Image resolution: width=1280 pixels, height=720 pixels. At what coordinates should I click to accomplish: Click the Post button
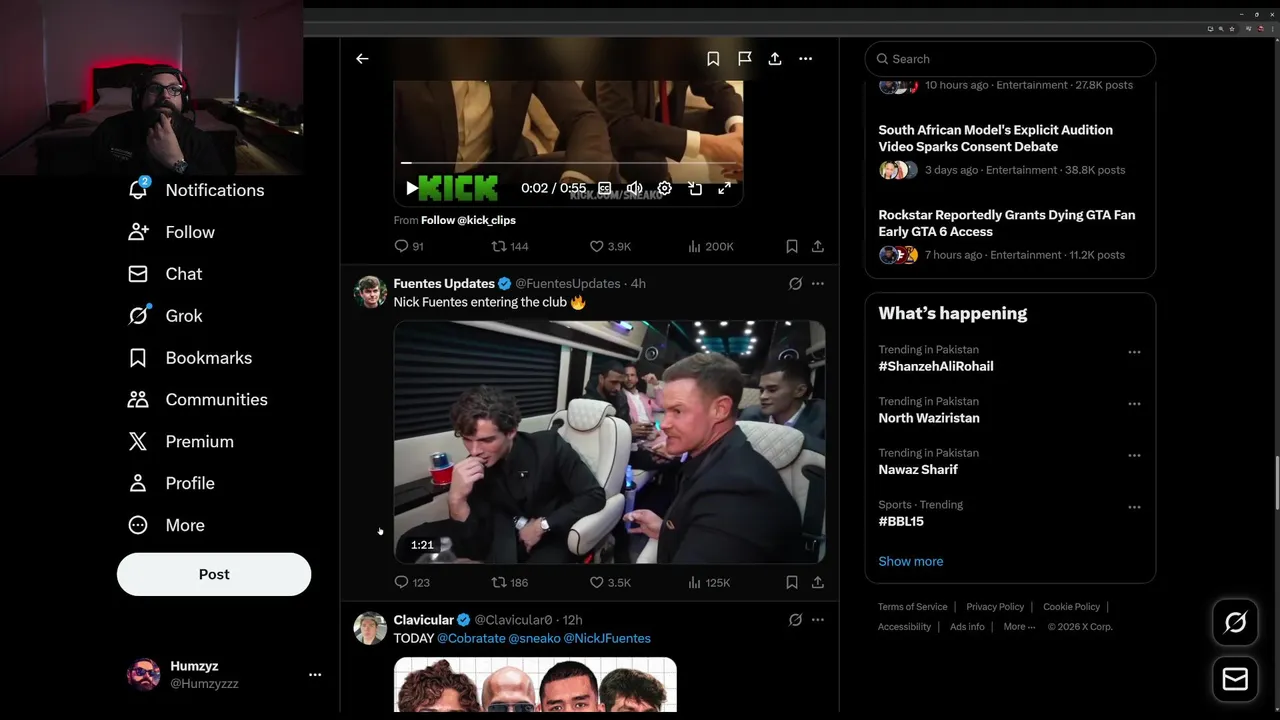click(x=214, y=575)
